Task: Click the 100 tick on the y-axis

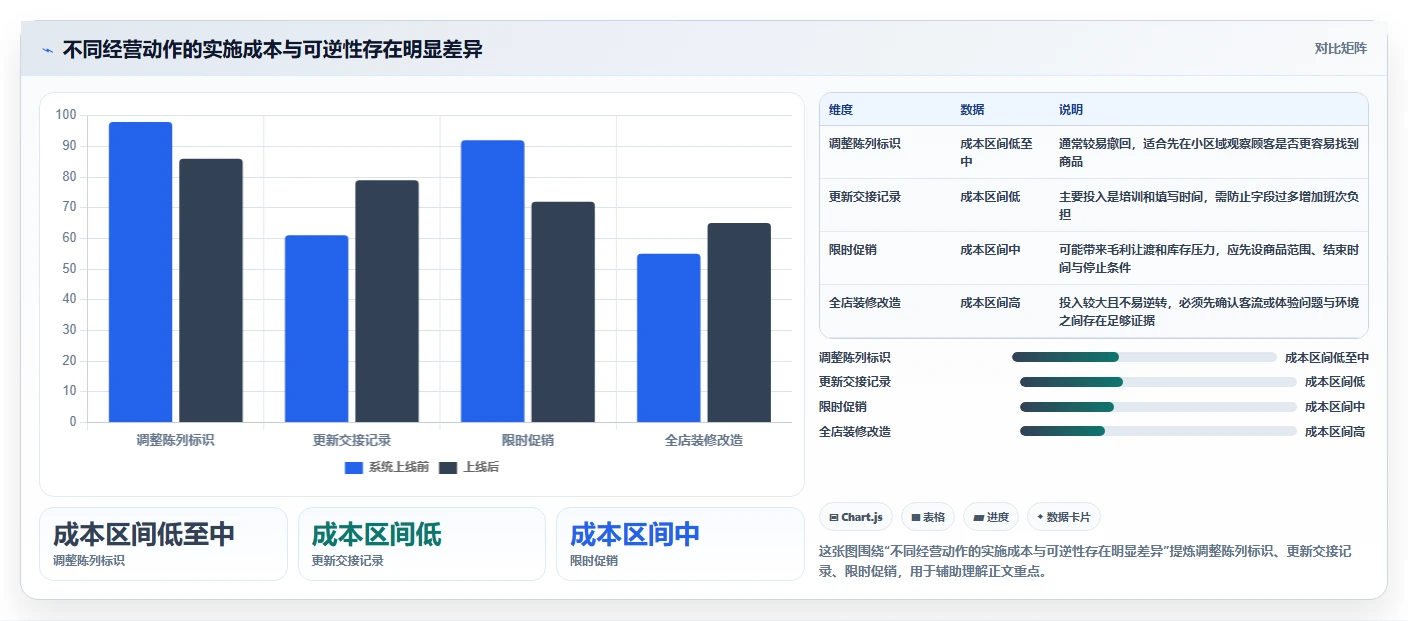Action: (66, 115)
